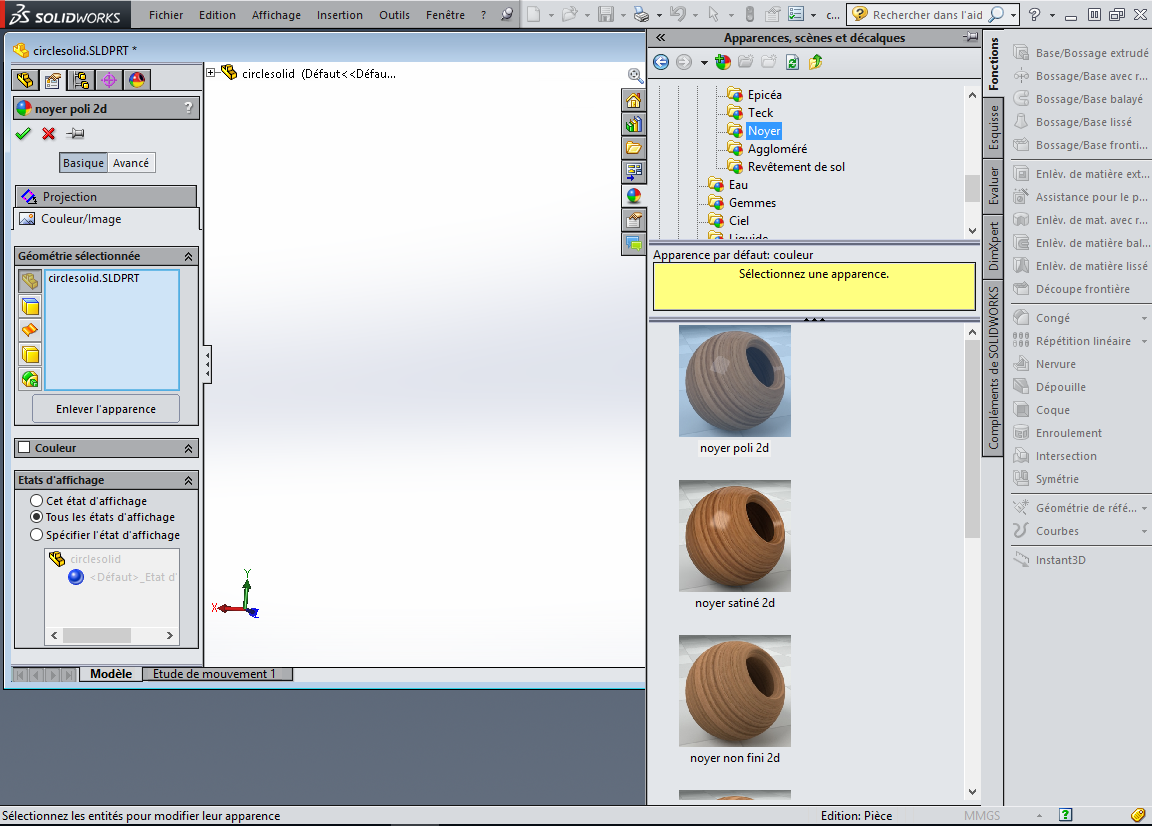This screenshot has height=826, width=1152.
Task: Cancel with the red X icon
Action: [48, 134]
